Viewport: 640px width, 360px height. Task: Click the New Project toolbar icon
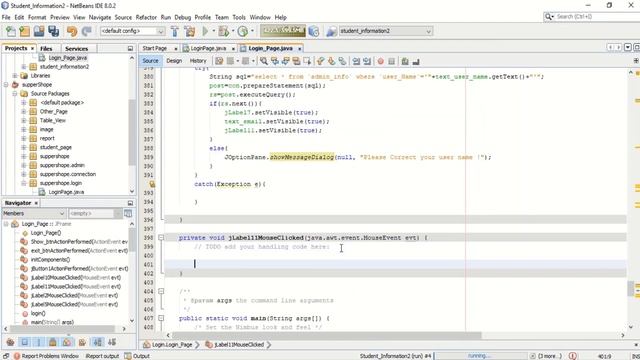[x=24, y=31]
